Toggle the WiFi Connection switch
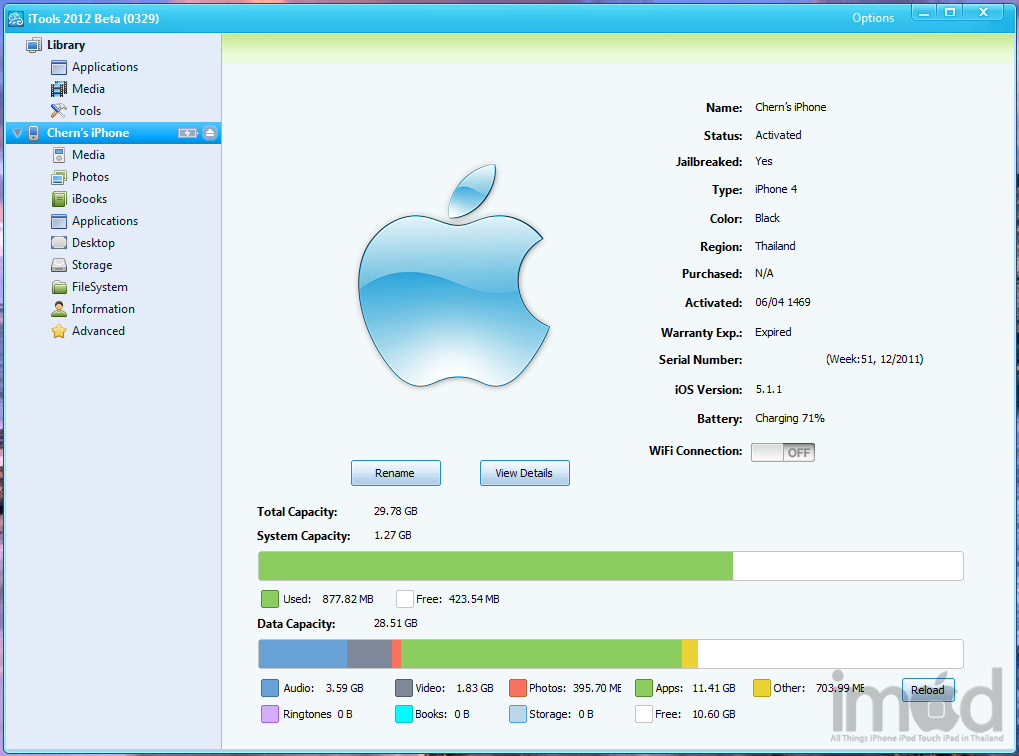The height and width of the screenshot is (756, 1019). tap(783, 452)
